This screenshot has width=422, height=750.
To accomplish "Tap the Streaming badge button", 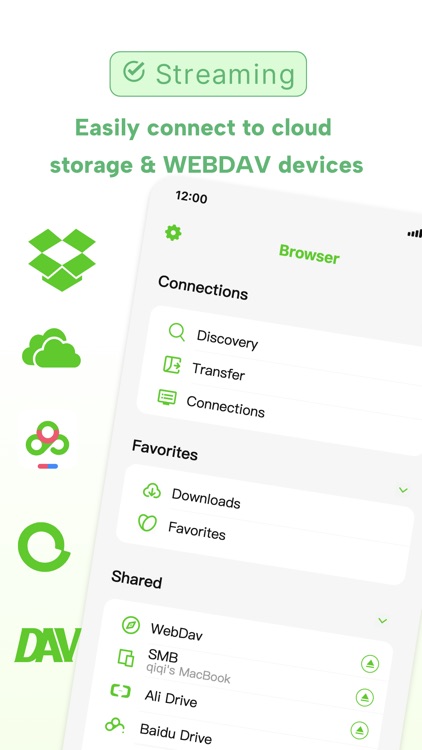I will coord(208,74).
